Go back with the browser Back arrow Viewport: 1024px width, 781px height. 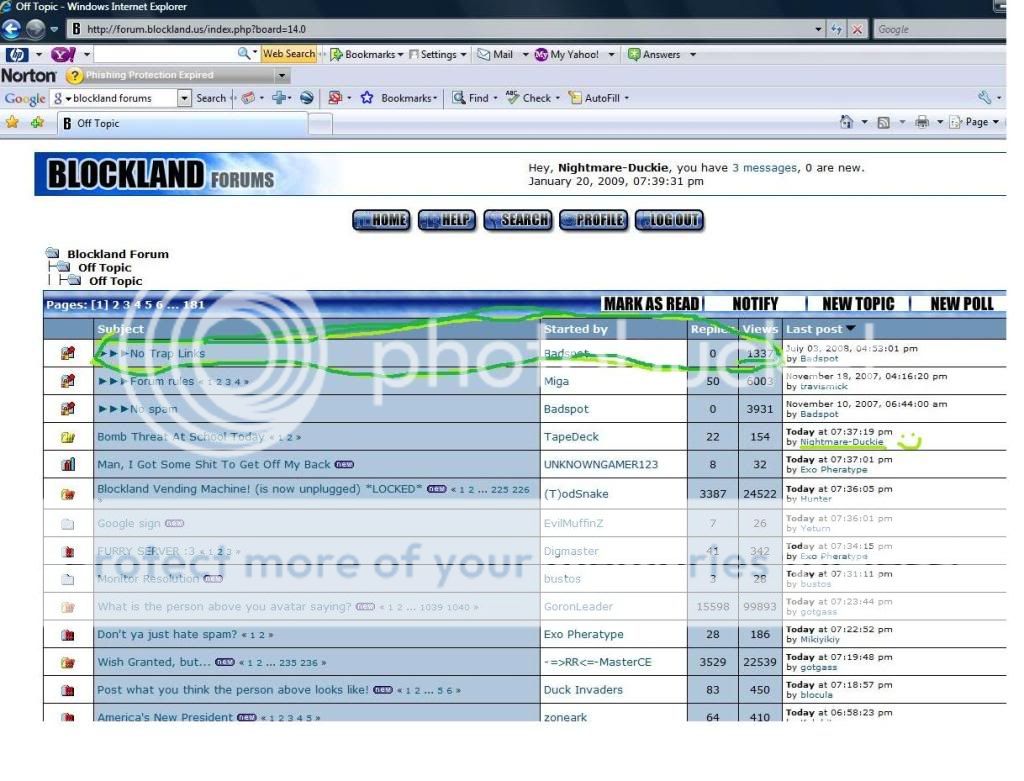11,29
